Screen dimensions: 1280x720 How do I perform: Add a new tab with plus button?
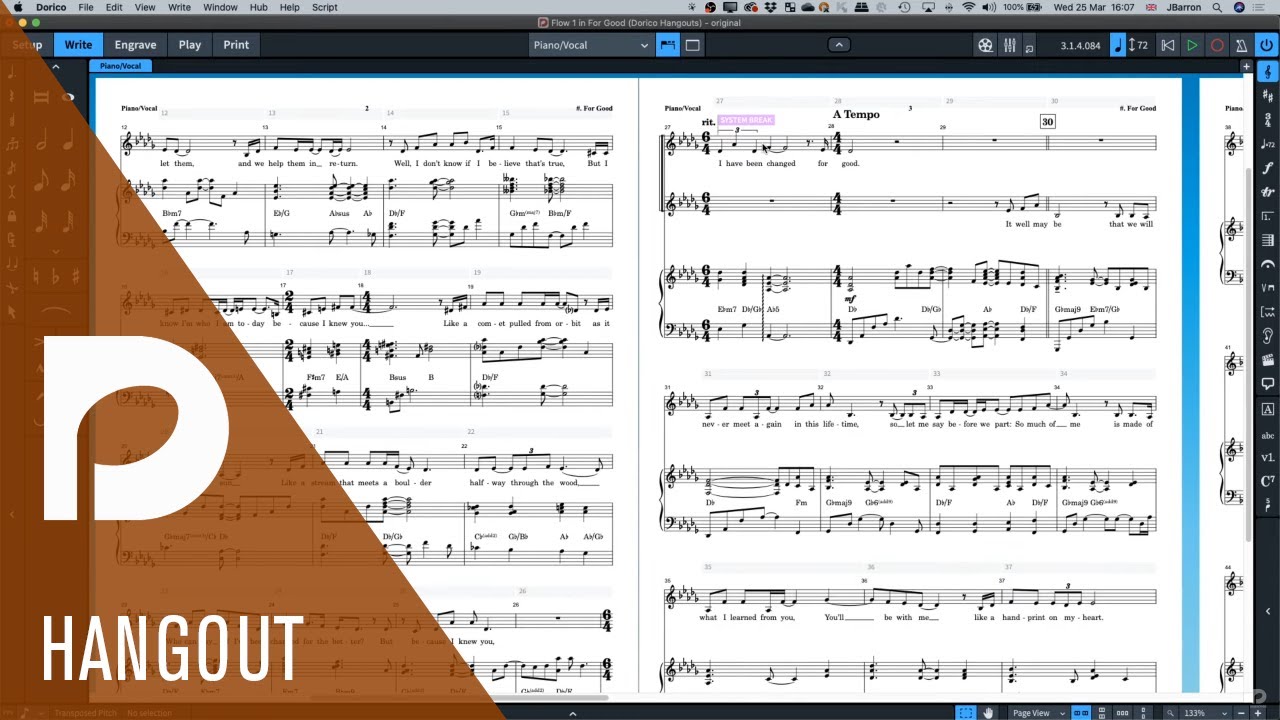(1246, 66)
